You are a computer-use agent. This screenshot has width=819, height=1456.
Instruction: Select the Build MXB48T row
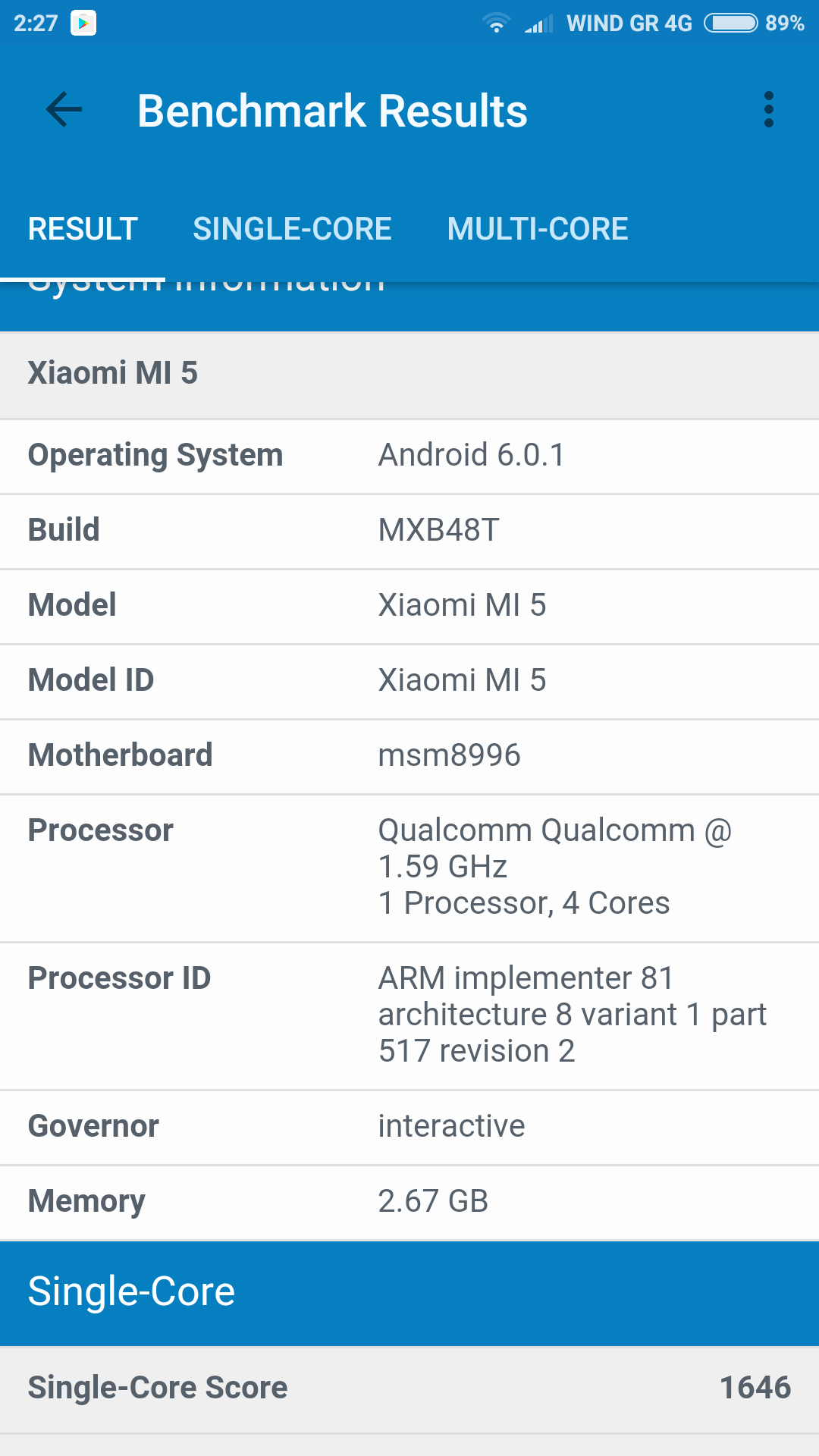[409, 531]
